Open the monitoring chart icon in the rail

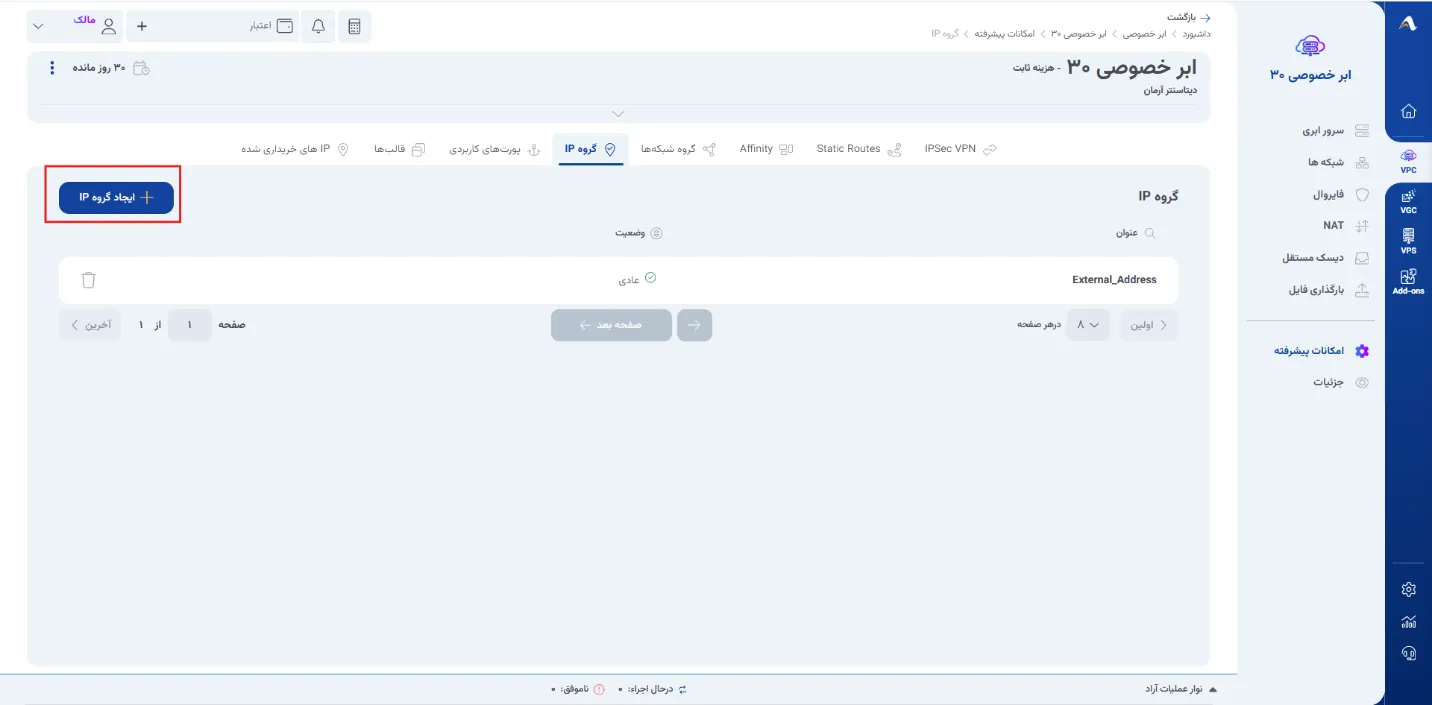[1408, 621]
